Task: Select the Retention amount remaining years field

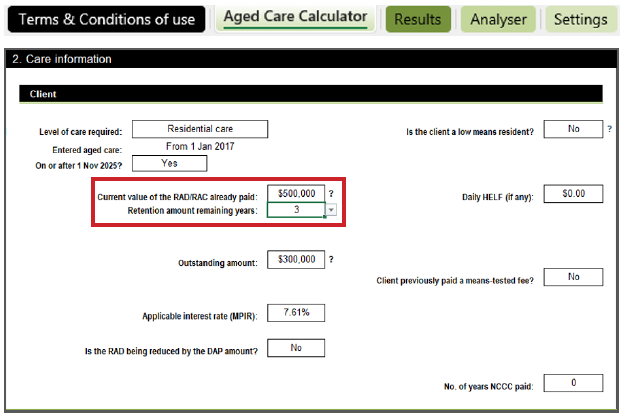Action: (295, 210)
